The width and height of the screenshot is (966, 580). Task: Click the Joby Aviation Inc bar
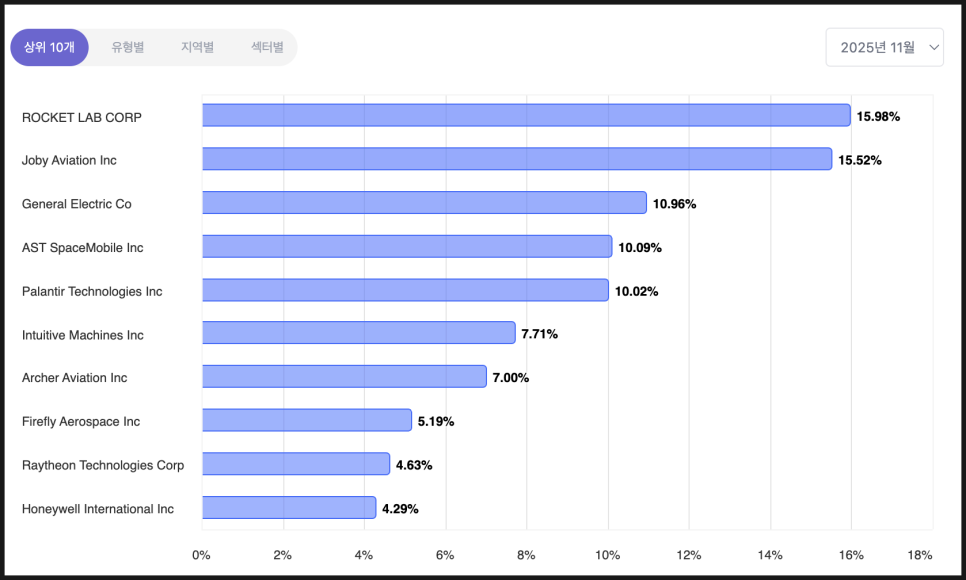pos(516,159)
